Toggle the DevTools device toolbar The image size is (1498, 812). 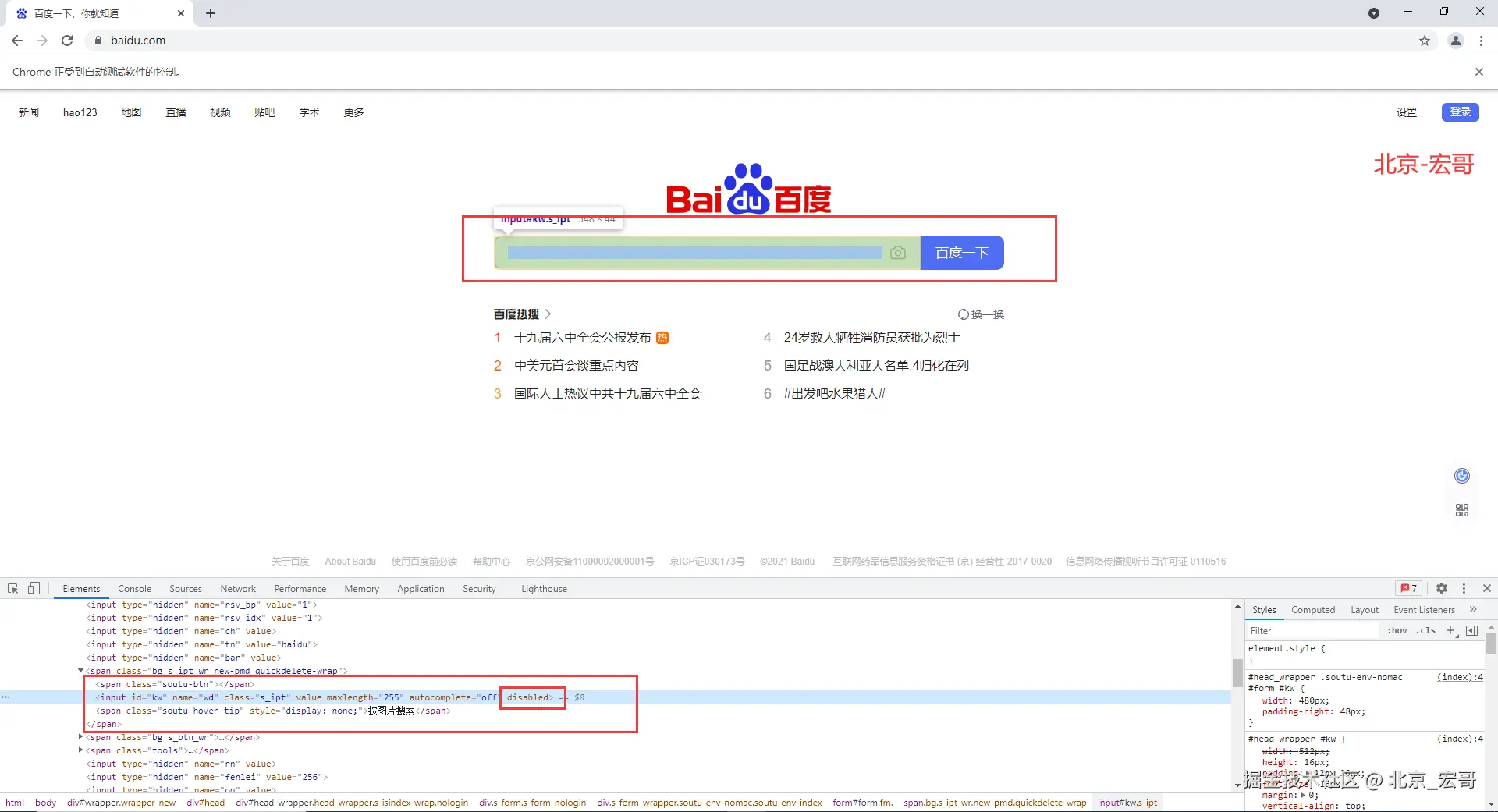34,589
